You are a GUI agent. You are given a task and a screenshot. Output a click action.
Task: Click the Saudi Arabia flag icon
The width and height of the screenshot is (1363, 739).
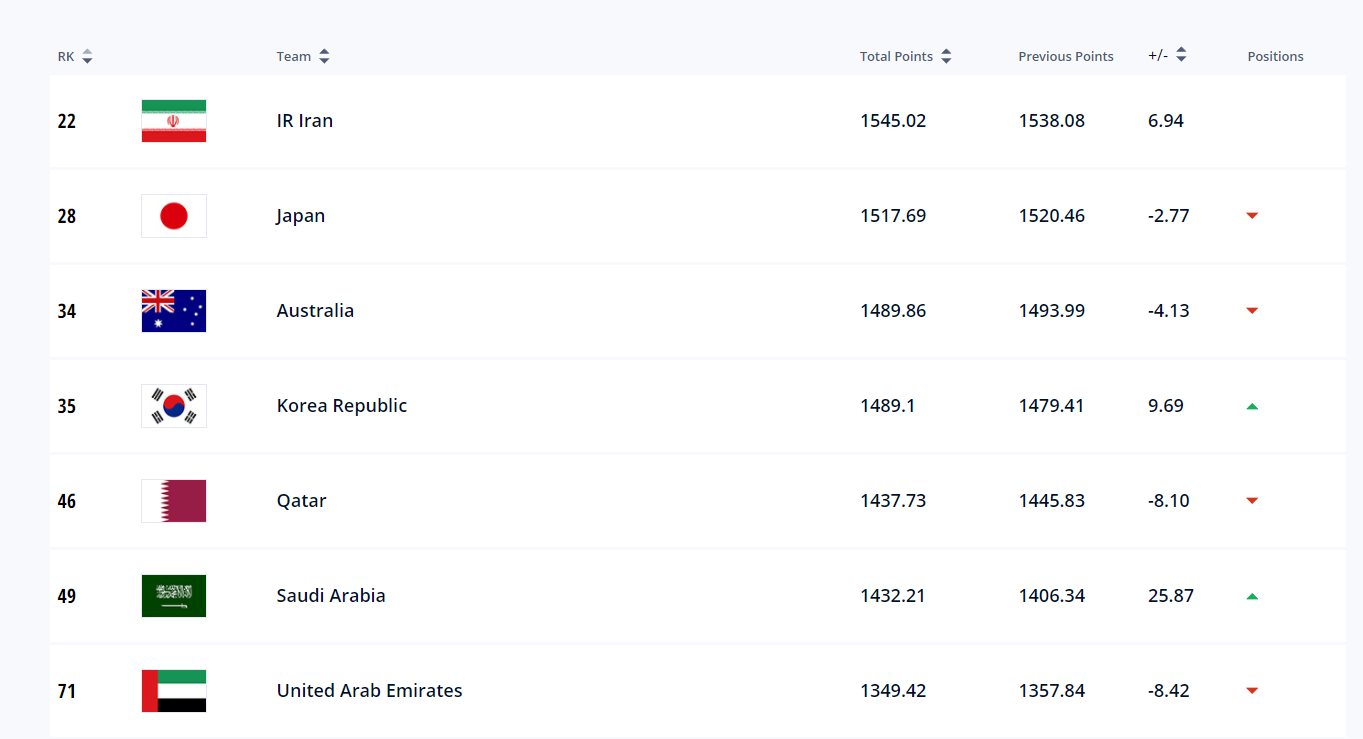[174, 596]
